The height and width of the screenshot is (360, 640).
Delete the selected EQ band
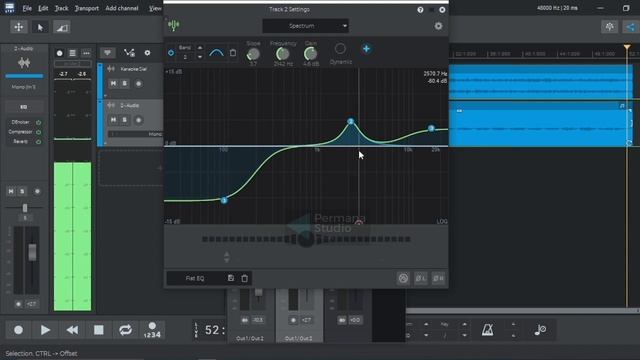click(x=233, y=53)
